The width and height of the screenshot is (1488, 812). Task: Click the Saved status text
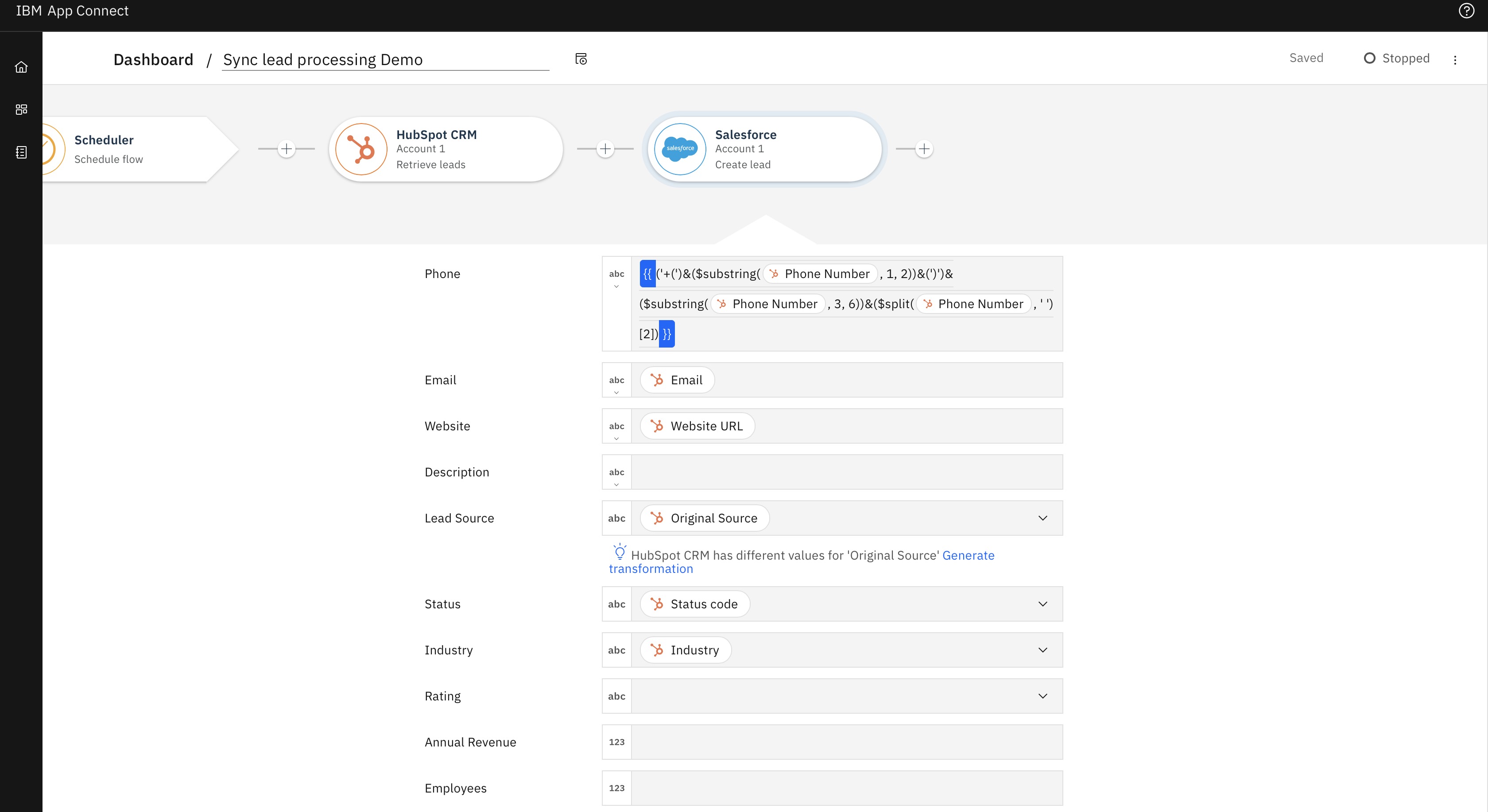[1306, 58]
